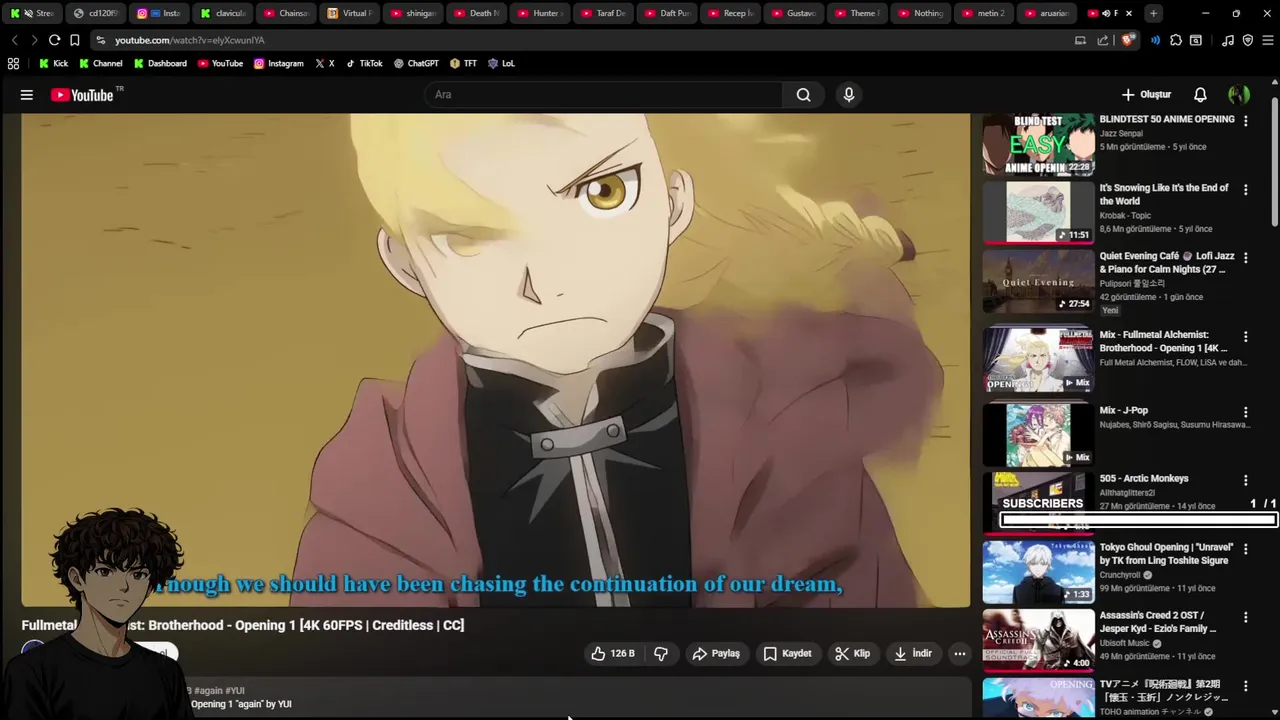The height and width of the screenshot is (720, 1280).
Task: Go to the YouTube home logo
Action: point(83,95)
